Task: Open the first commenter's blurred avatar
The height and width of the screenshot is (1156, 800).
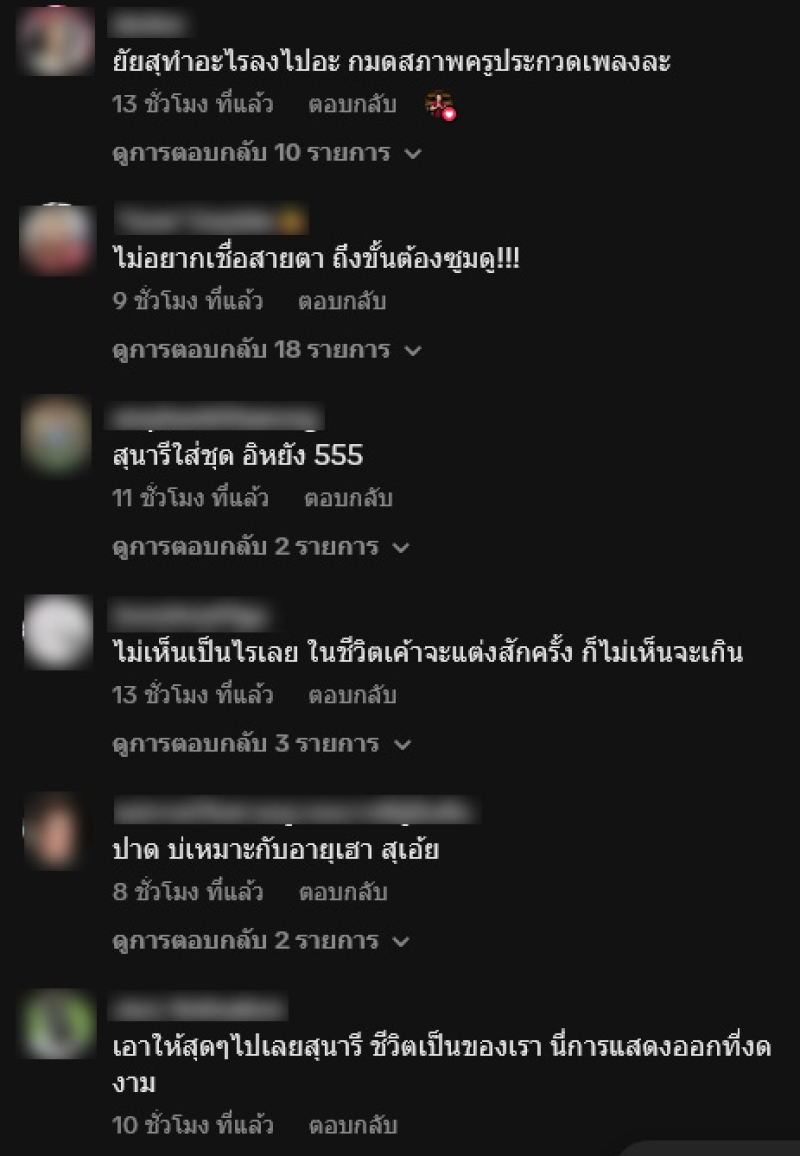Action: point(56,41)
